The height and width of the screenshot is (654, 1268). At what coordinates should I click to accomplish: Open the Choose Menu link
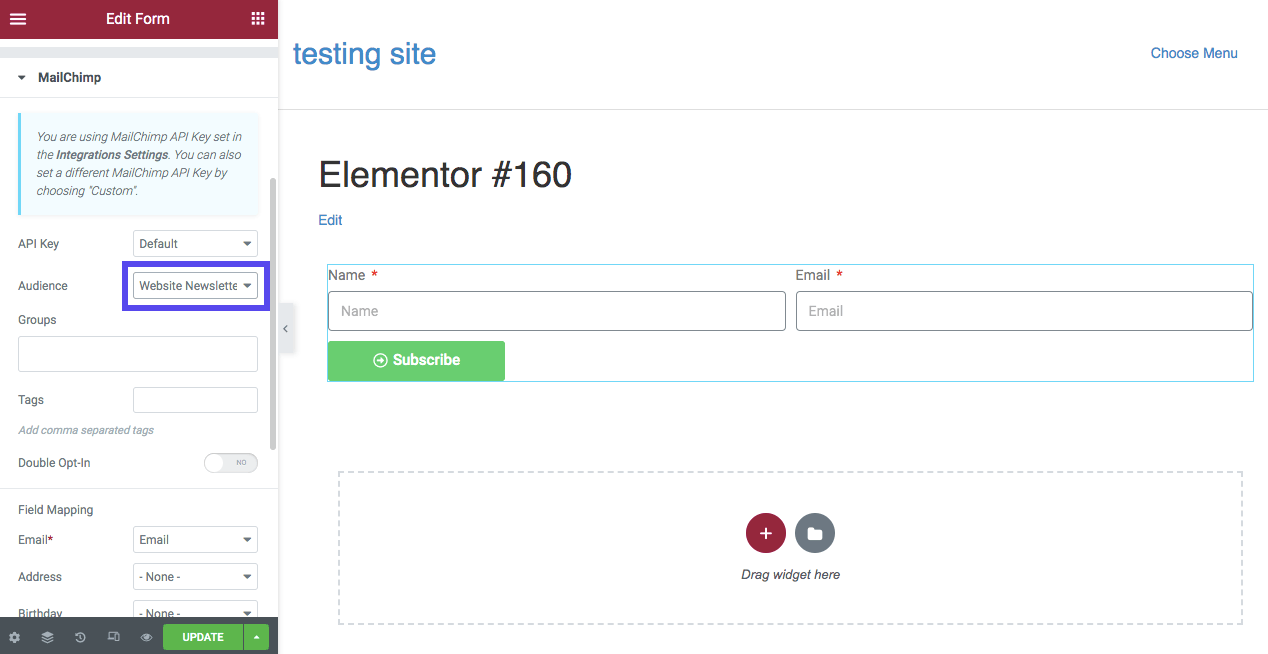pos(1194,53)
